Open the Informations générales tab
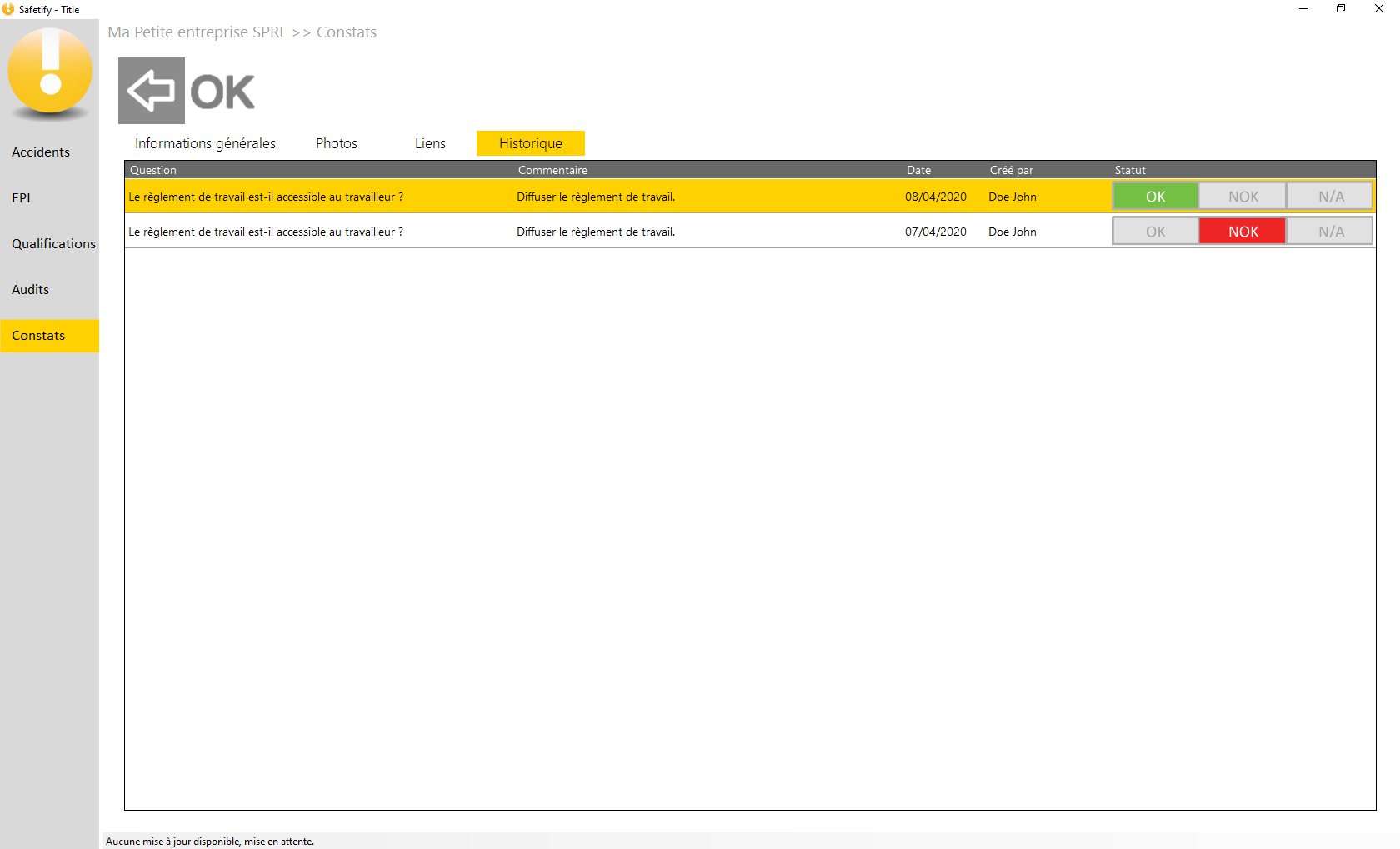The width and height of the screenshot is (1400, 849). click(205, 143)
